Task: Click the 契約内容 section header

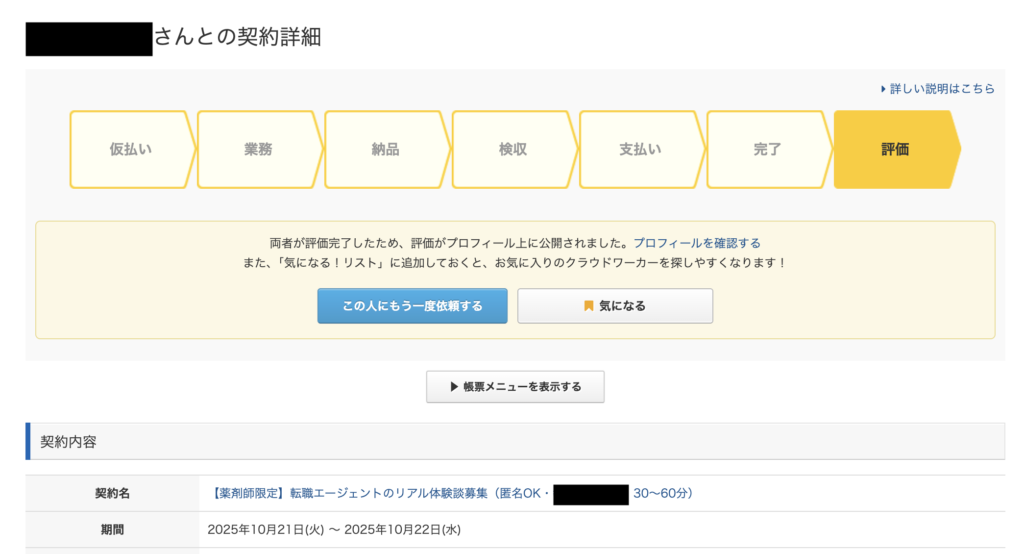Action: click(68, 441)
